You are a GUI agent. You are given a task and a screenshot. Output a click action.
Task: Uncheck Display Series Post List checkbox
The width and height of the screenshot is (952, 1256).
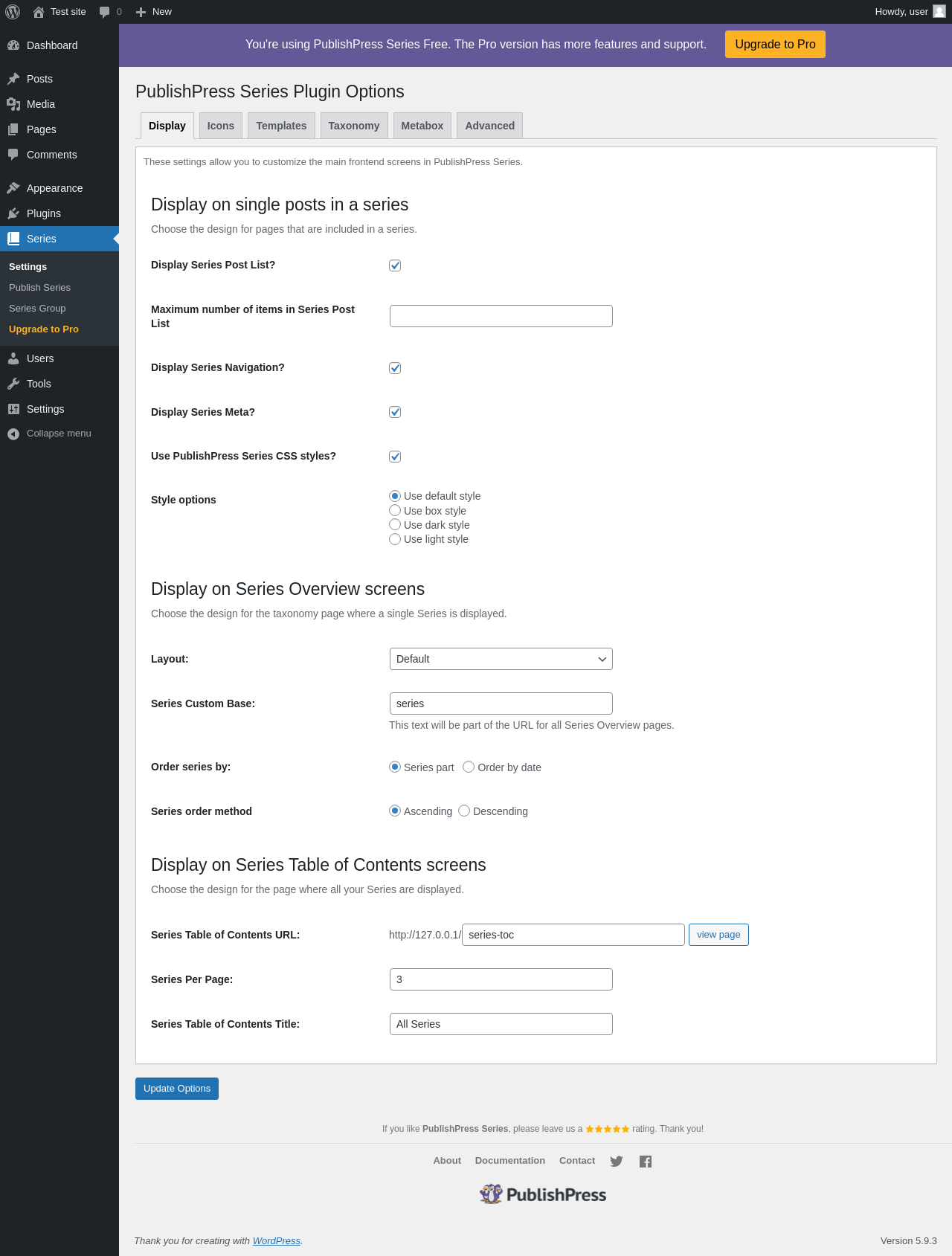395,265
